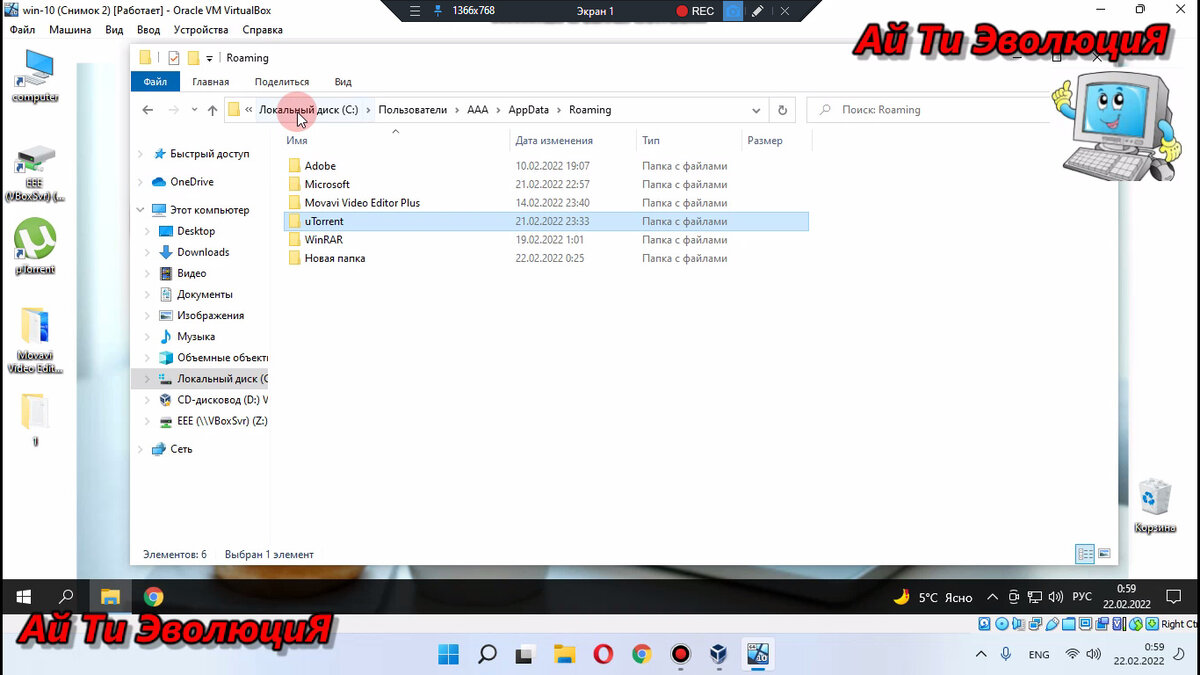Viewport: 1200px width, 675px height.
Task: Click Пользователи in the address breadcrumb
Action: 412,110
